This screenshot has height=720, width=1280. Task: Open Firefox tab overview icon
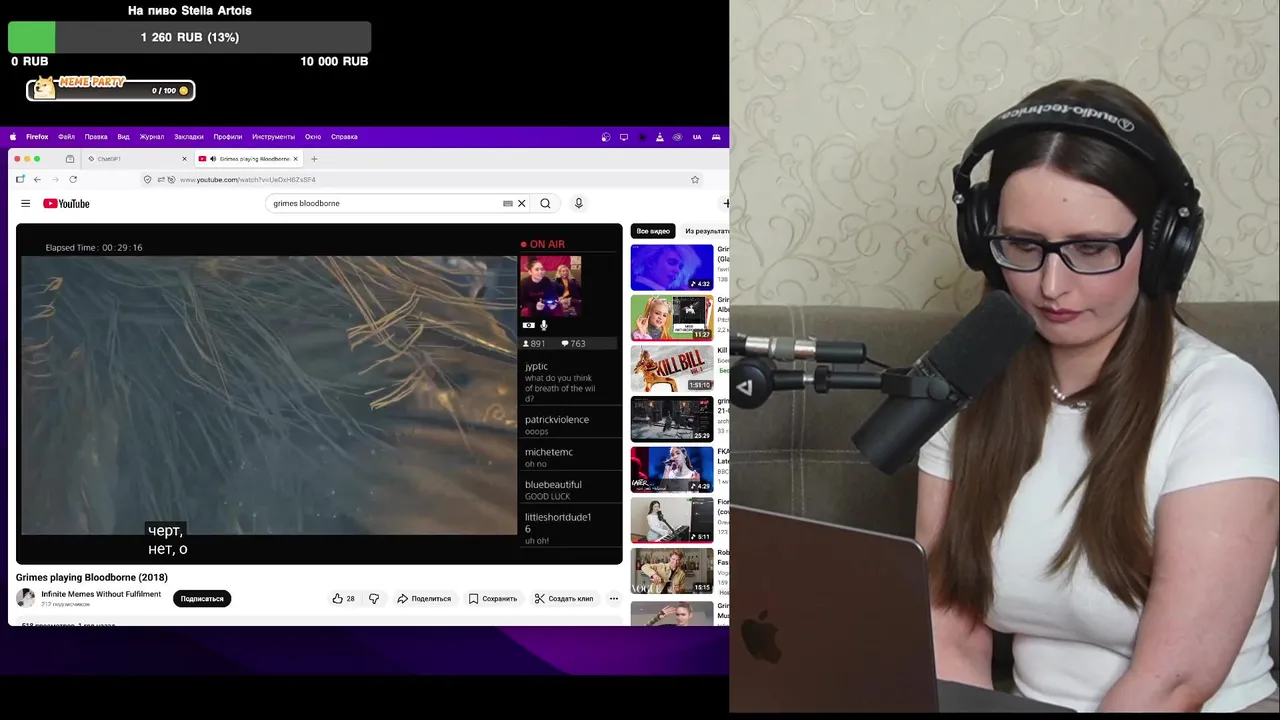pos(70,159)
